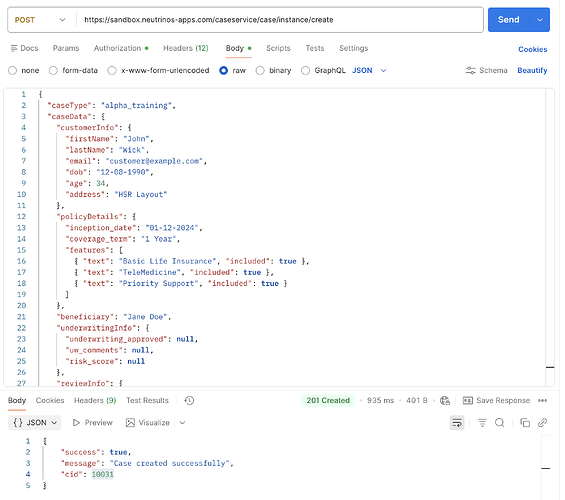Screen dimensions: 565x500
Task: Select the GraphQL body type
Action: tap(323, 71)
